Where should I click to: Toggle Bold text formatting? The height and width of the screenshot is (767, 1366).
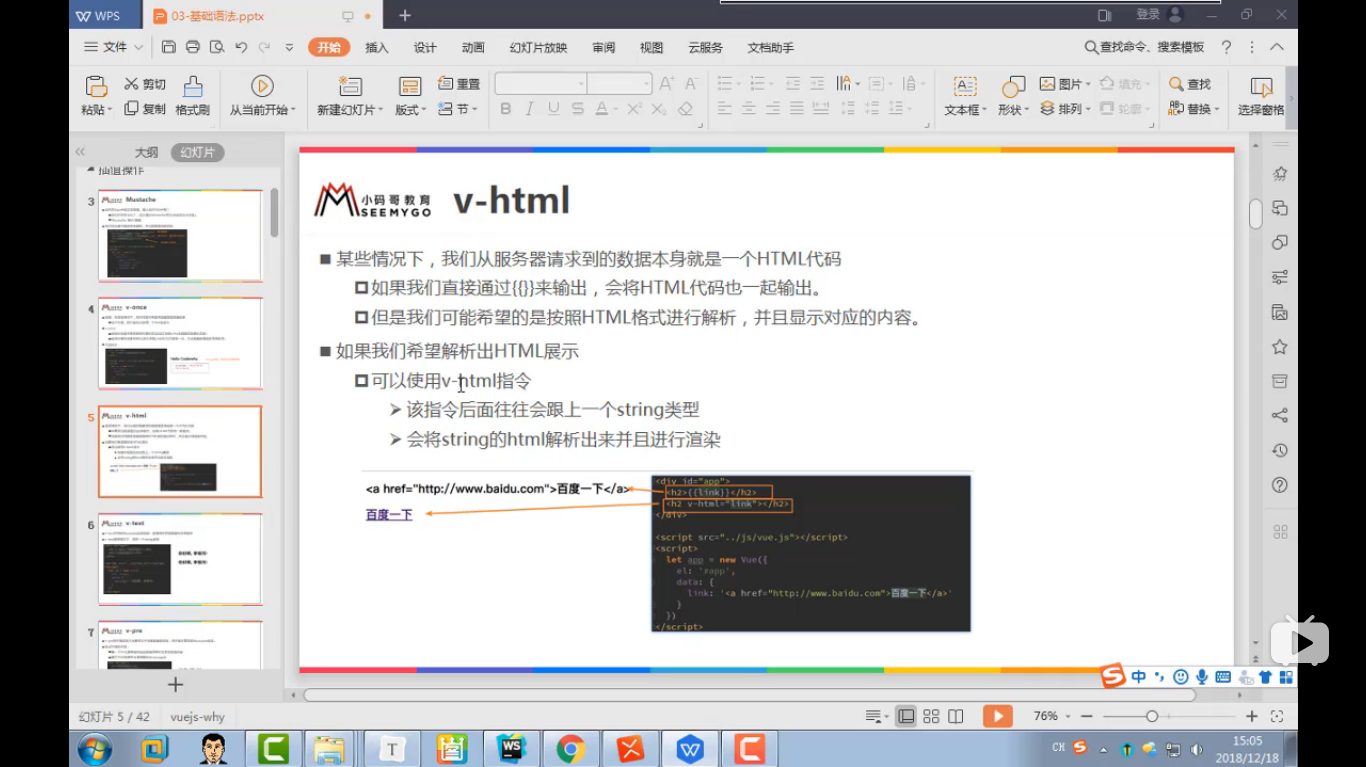(505, 109)
